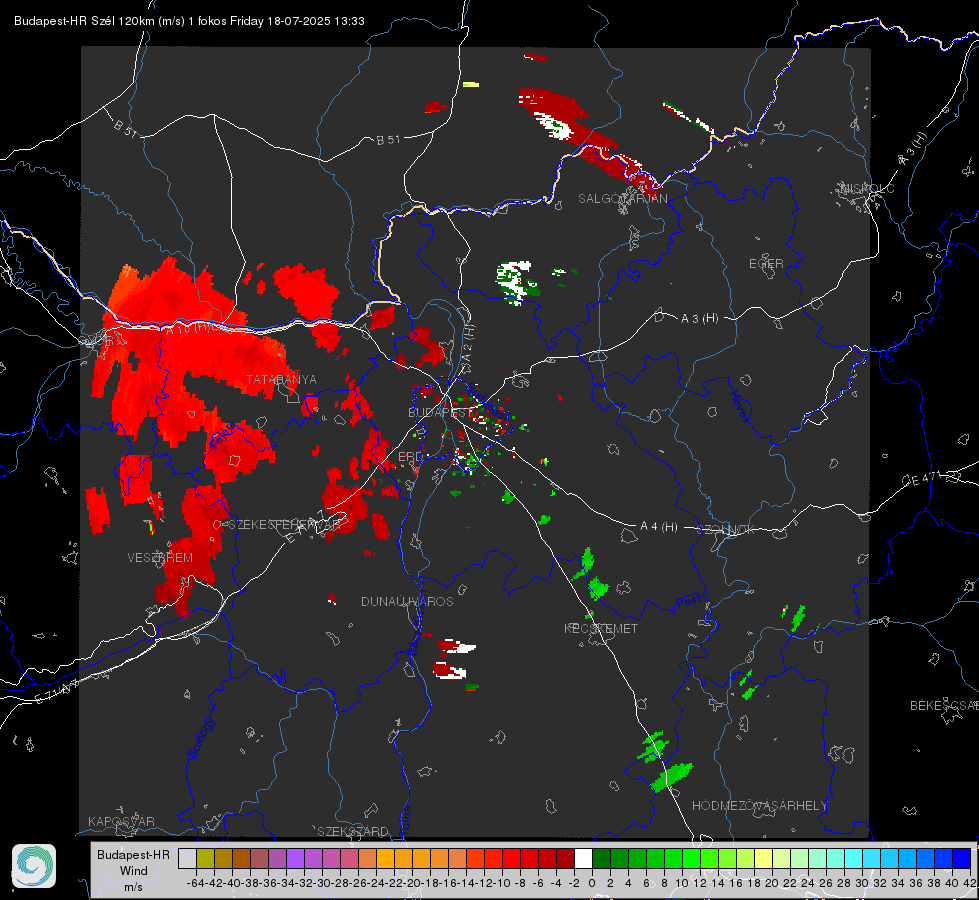979x900 pixels.
Task: Click the TATABÁNYA city label
Action: pyautogui.click(x=281, y=379)
